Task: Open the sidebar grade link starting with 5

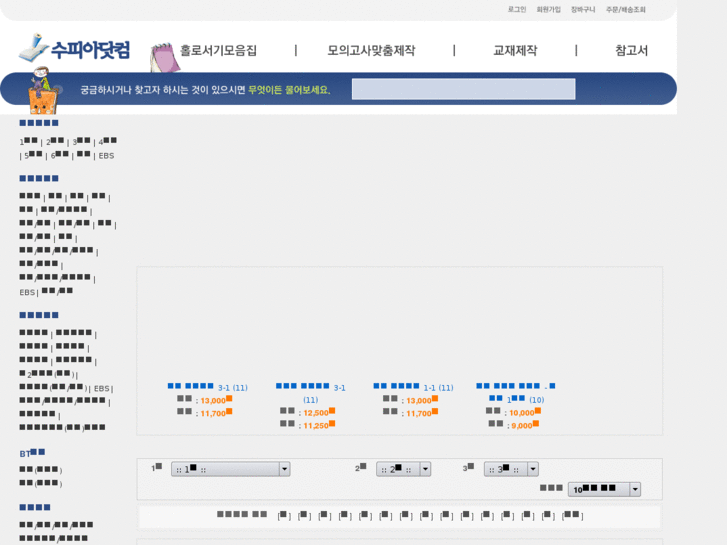Action: 33,155
